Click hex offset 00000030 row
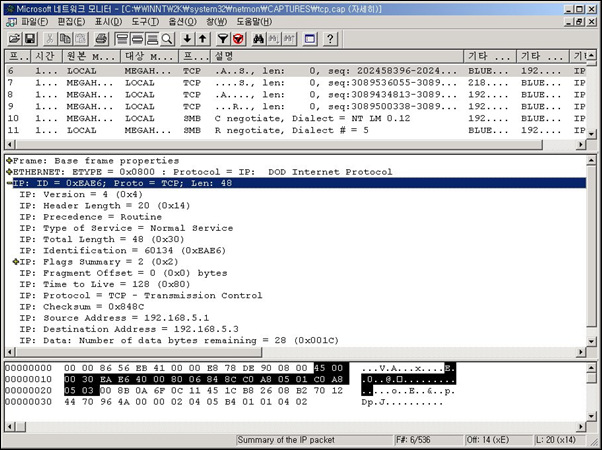 coord(224,402)
